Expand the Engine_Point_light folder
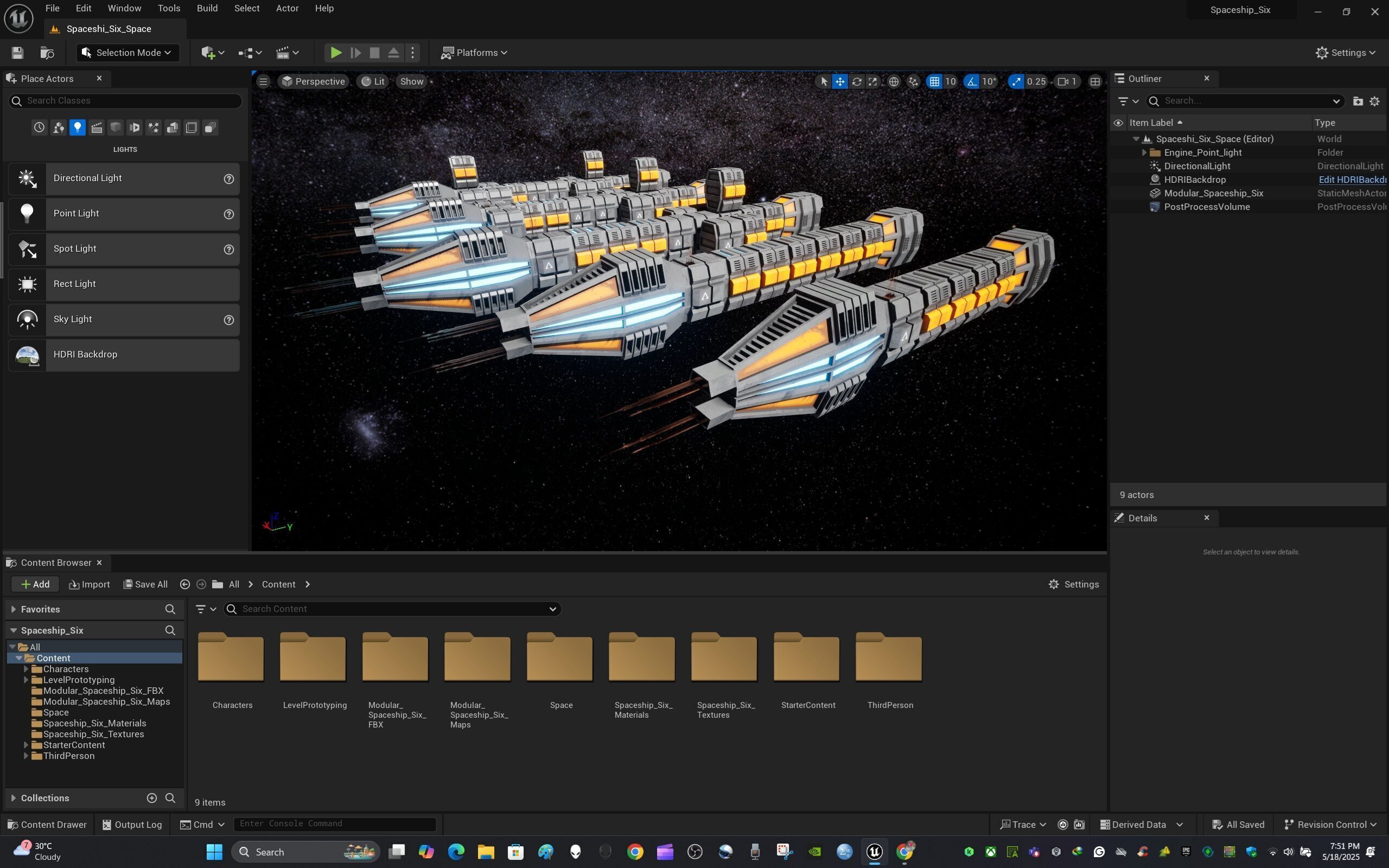Screen dimensions: 1389x868 tap(1144, 152)
